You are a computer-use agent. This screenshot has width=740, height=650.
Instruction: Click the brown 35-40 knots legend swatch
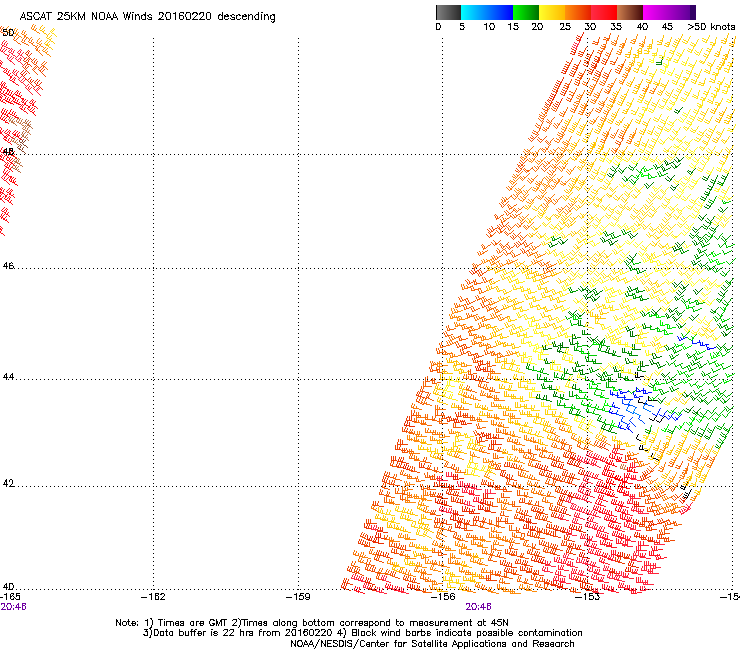click(x=630, y=12)
